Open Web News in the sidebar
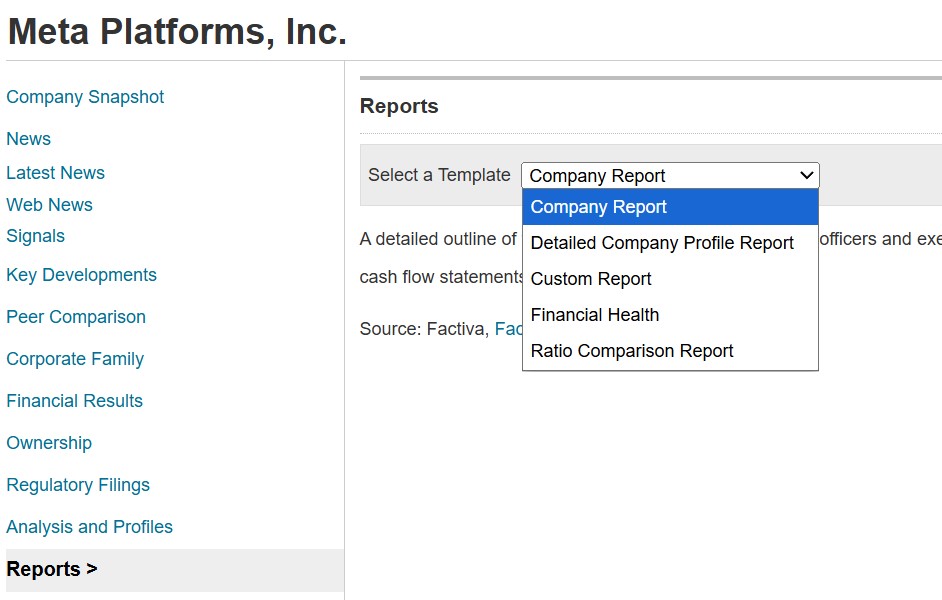 pyautogui.click(x=49, y=205)
